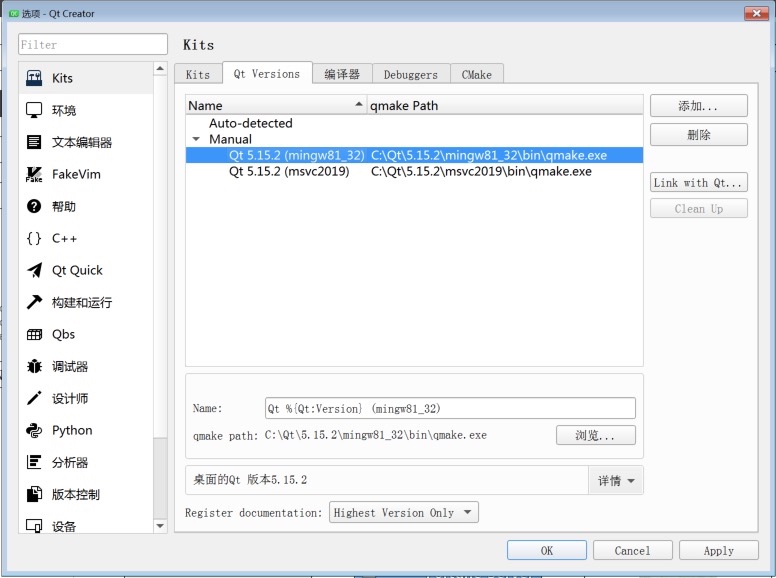Select the Python logo icon
The image size is (776, 578).
pyautogui.click(x=34, y=430)
